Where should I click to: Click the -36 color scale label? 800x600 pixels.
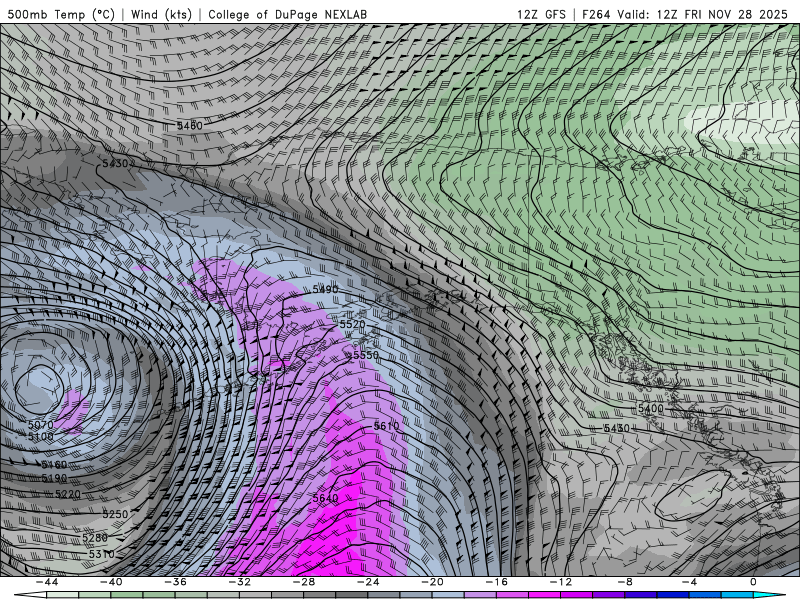[x=175, y=582]
